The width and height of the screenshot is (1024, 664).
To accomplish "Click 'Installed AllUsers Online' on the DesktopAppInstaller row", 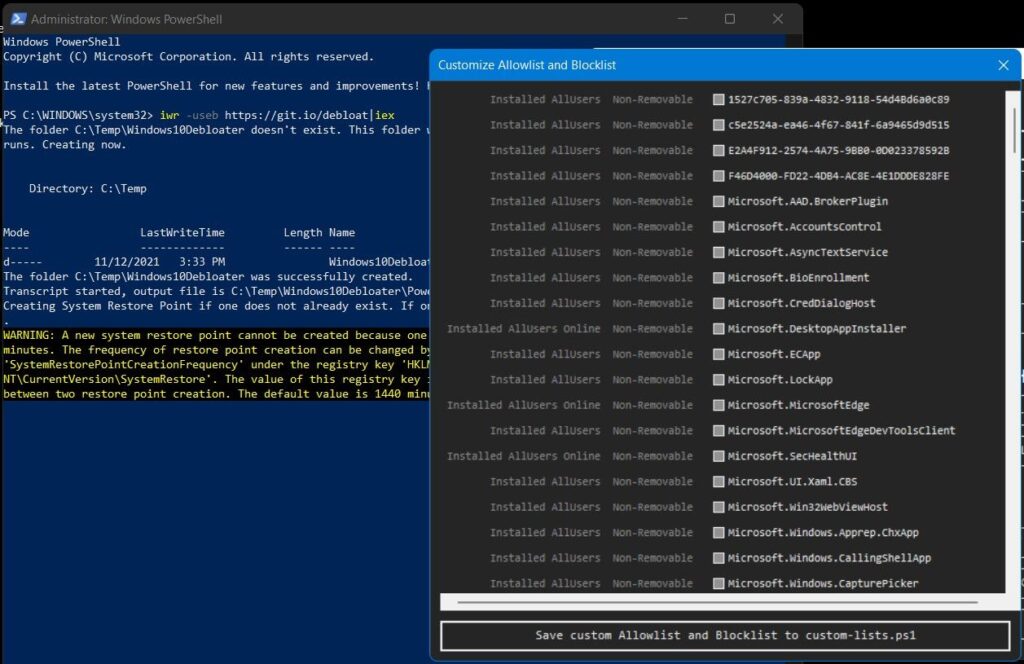I will tap(523, 328).
